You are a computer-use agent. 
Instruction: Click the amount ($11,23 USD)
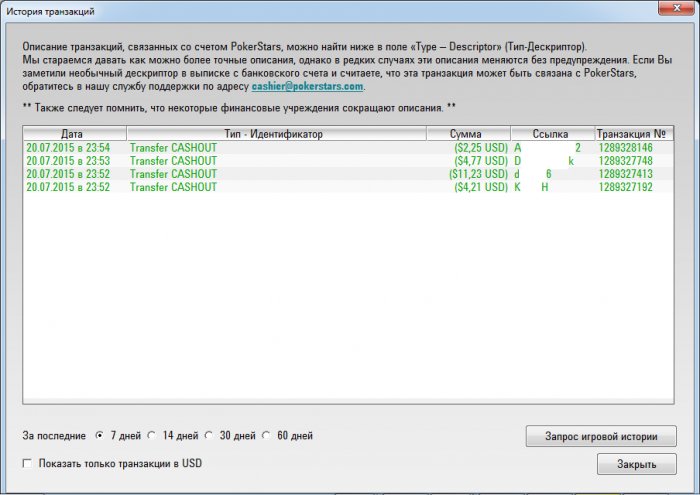pos(478,174)
